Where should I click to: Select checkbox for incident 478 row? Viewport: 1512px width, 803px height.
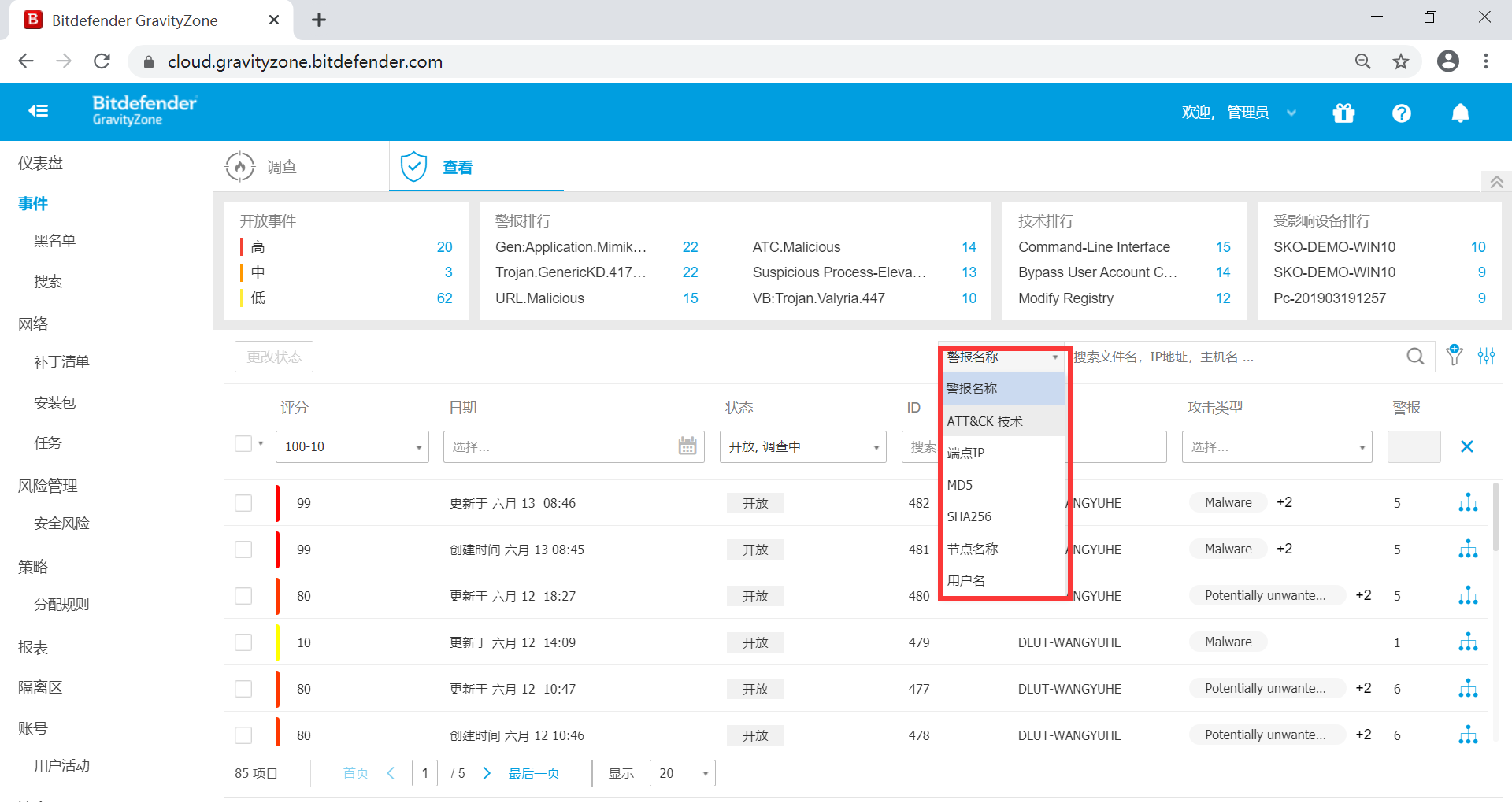click(x=243, y=735)
